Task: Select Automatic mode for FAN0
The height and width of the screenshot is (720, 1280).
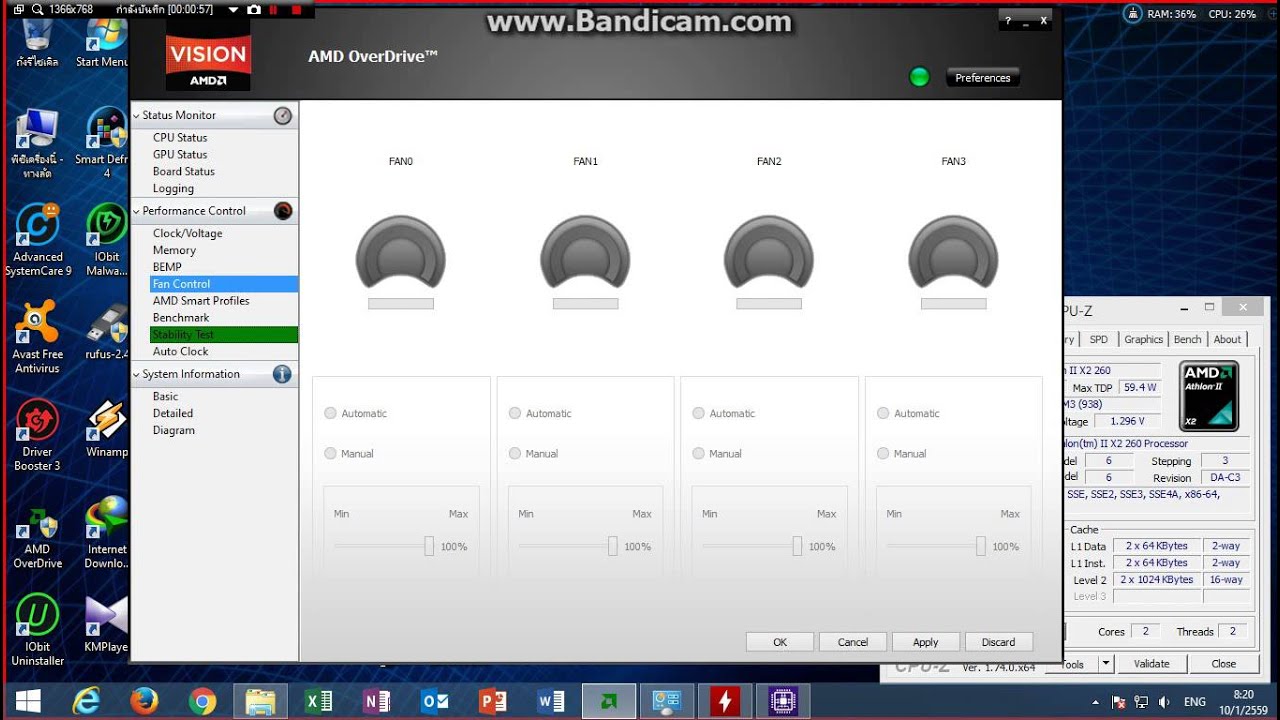Action: click(331, 413)
